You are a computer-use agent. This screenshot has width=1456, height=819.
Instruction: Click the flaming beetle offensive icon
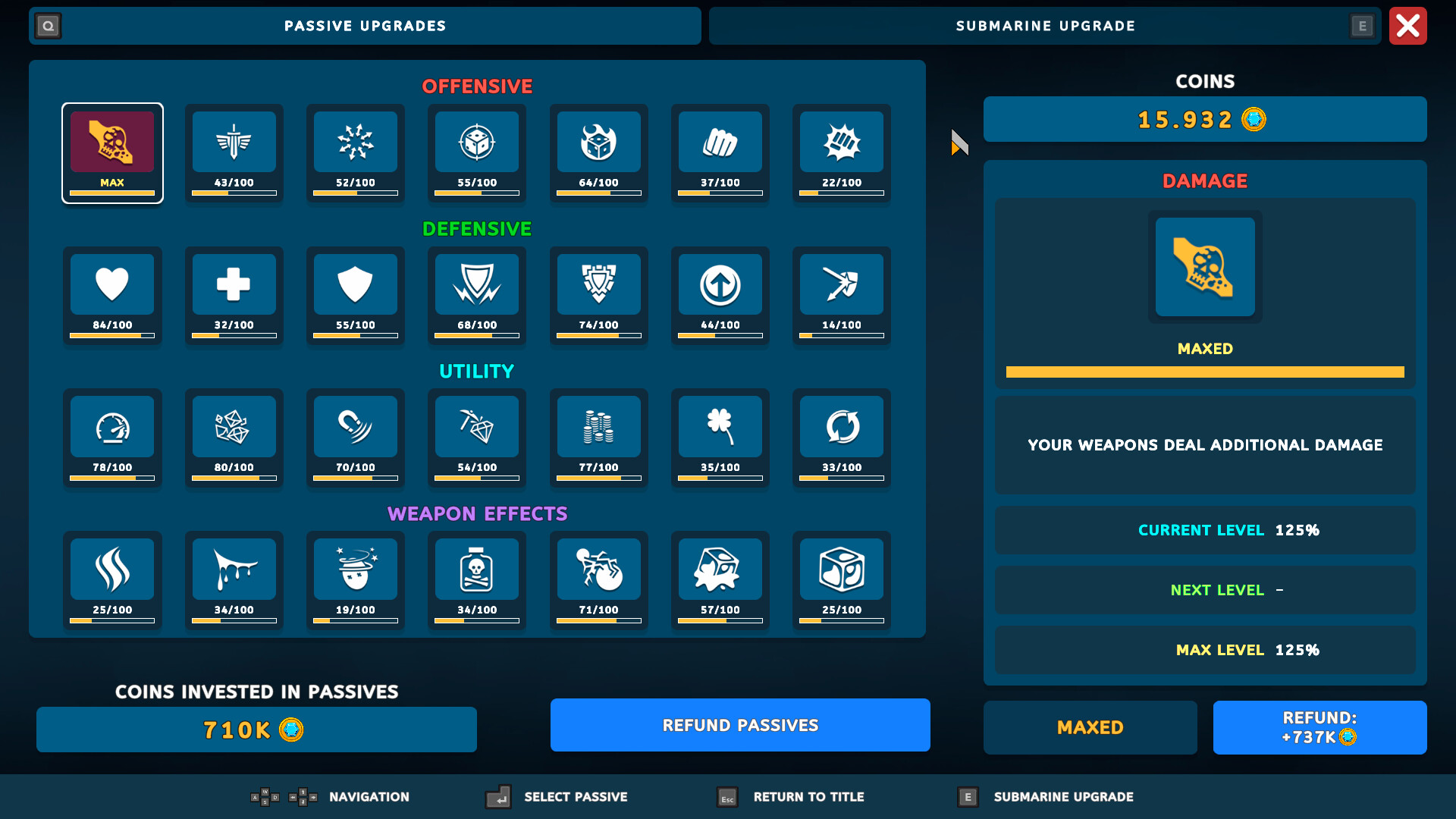click(x=599, y=142)
